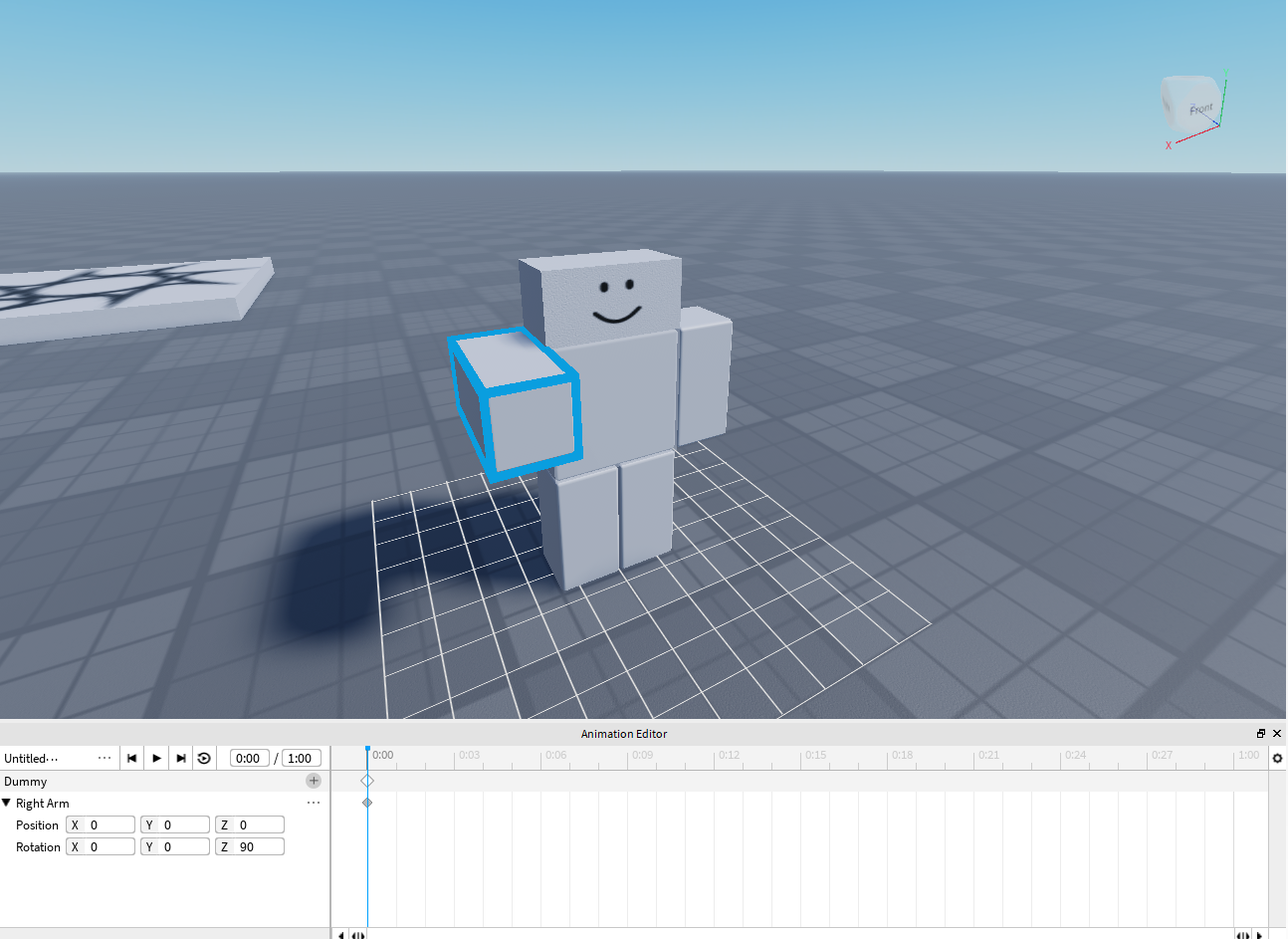
Task: Select the highlighted Right Arm on the dummy
Action: coord(516,403)
